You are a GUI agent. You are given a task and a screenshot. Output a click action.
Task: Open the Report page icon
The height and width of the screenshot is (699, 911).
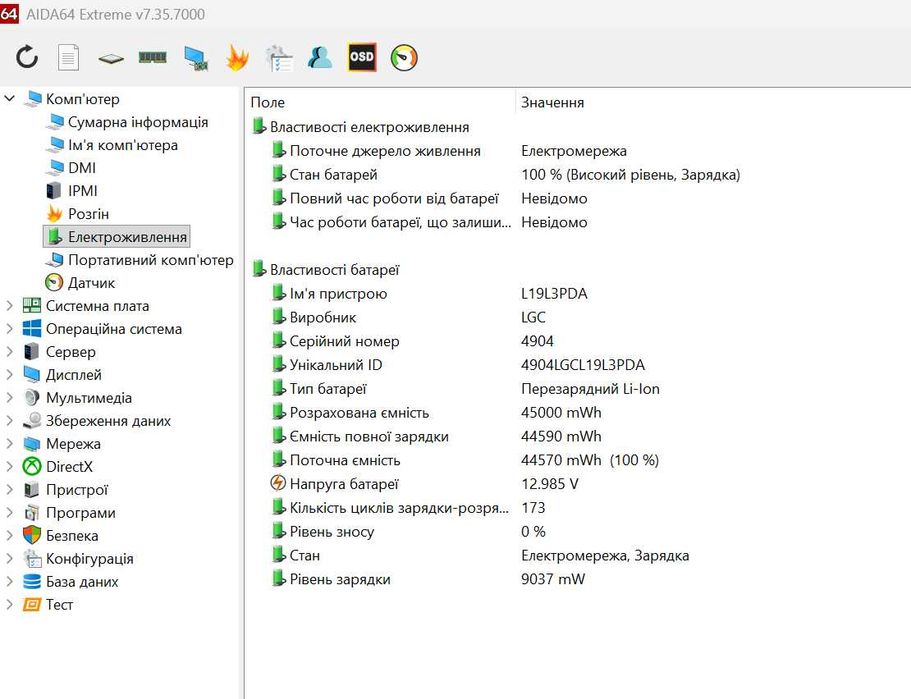point(68,58)
